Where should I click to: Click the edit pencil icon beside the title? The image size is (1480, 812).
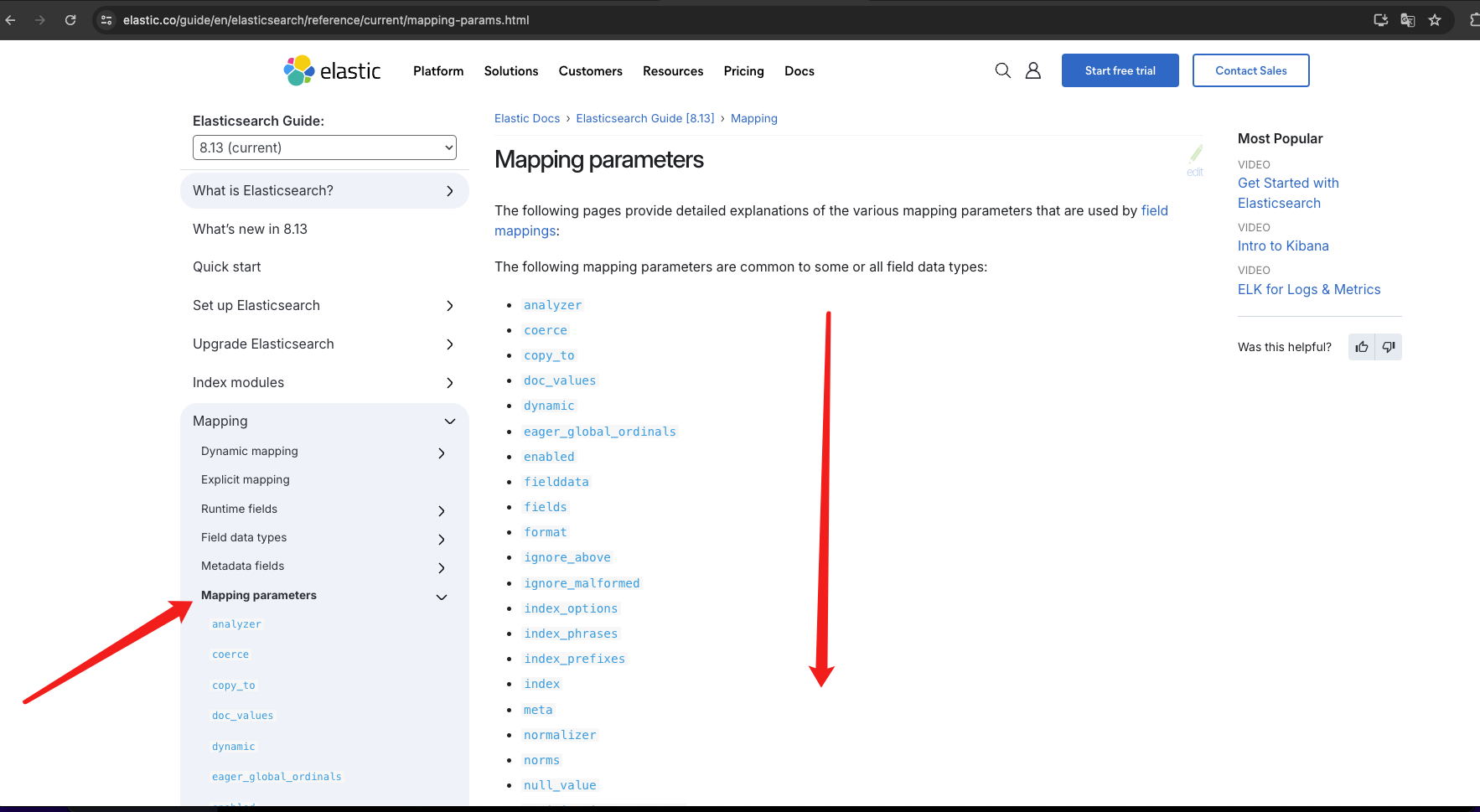click(1195, 160)
